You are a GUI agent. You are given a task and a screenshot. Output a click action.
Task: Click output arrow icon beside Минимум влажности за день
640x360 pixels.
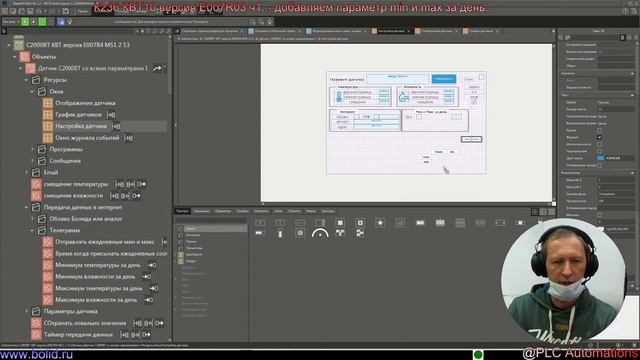pyautogui.click(x=147, y=277)
